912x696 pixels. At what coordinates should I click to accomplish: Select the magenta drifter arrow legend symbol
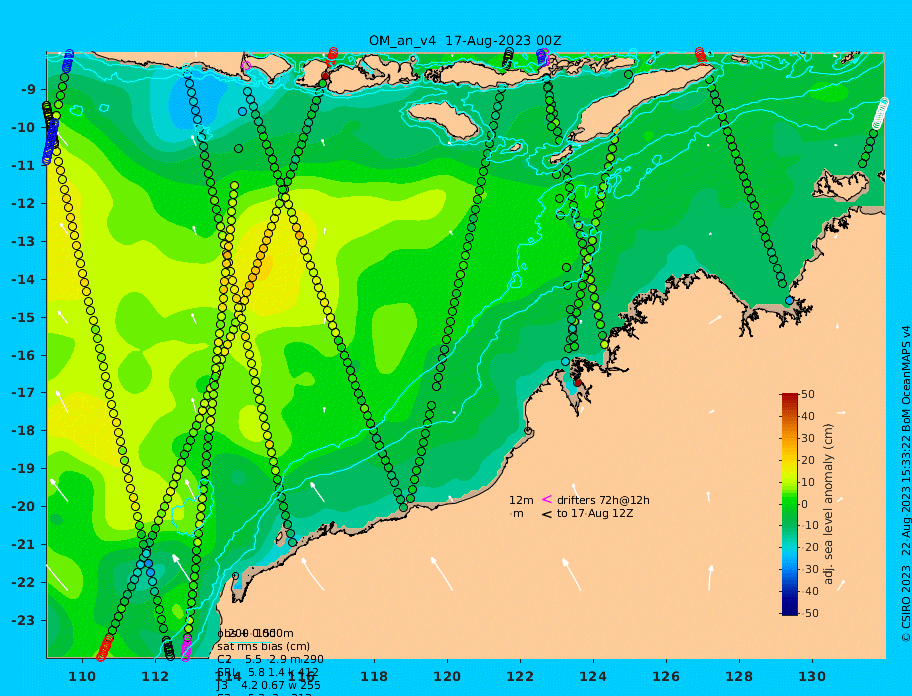547,499
